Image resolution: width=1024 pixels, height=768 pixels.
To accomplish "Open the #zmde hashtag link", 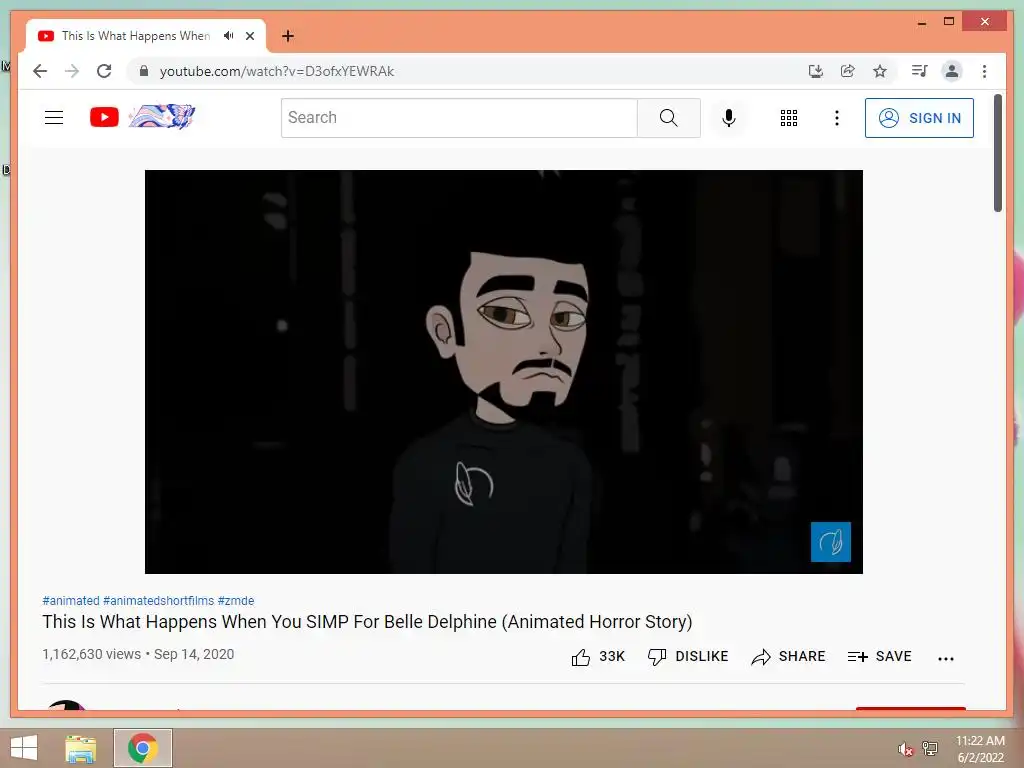I will pyautogui.click(x=236, y=601).
